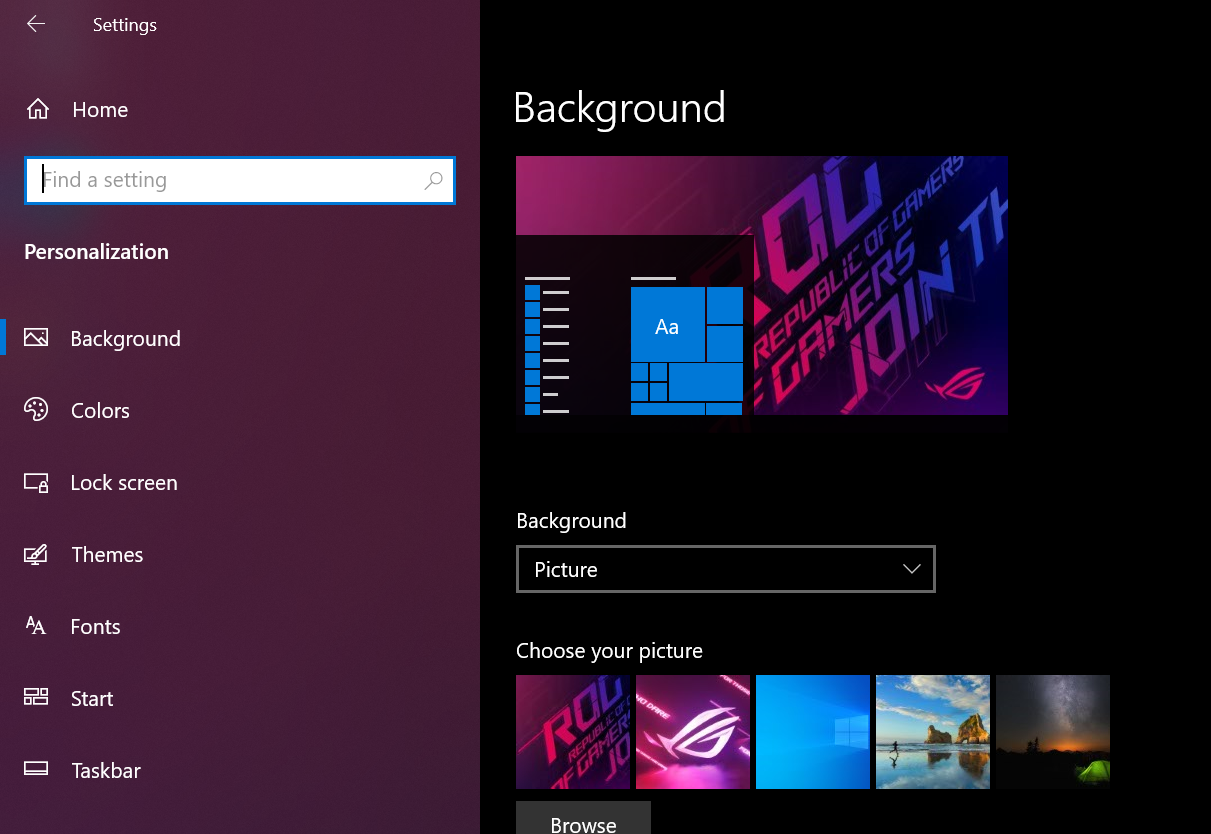Screen dimensions: 1211x834
Task: Click the Lock screen monitor icon
Action: (36, 483)
